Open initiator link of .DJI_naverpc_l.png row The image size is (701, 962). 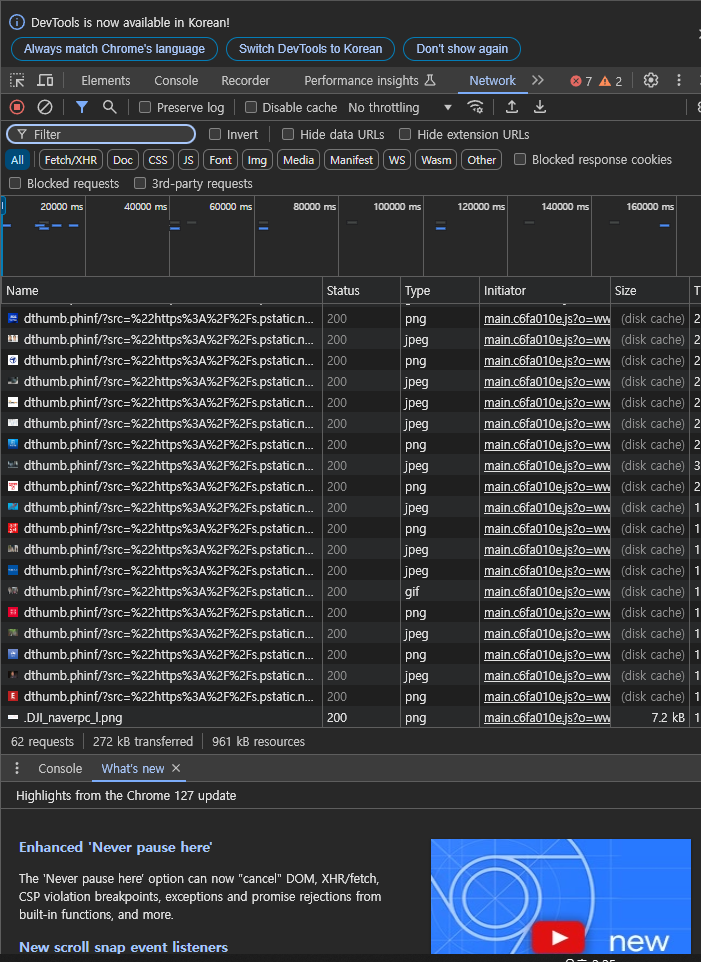coord(546,717)
